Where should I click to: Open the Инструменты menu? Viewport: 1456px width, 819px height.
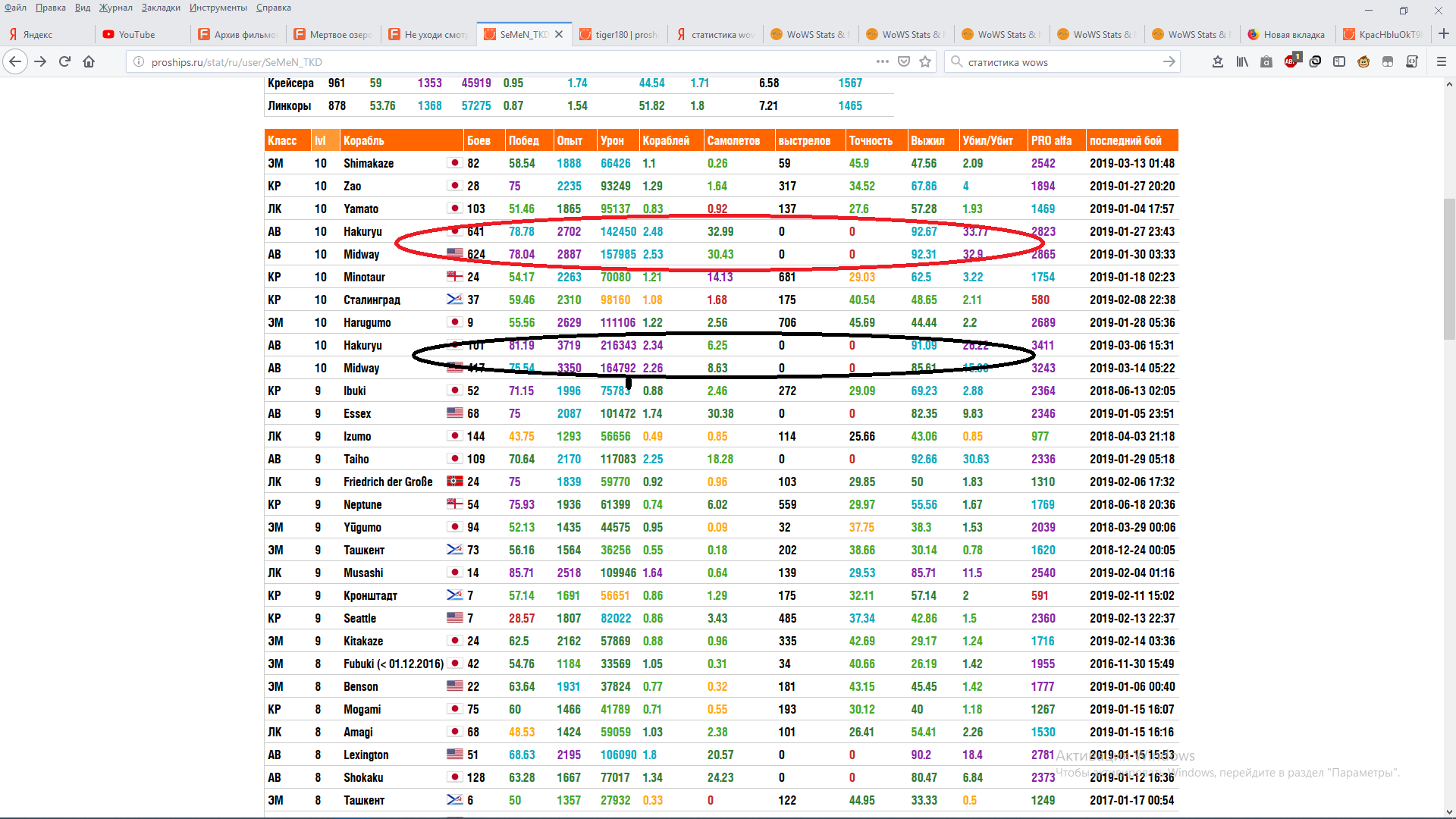218,8
